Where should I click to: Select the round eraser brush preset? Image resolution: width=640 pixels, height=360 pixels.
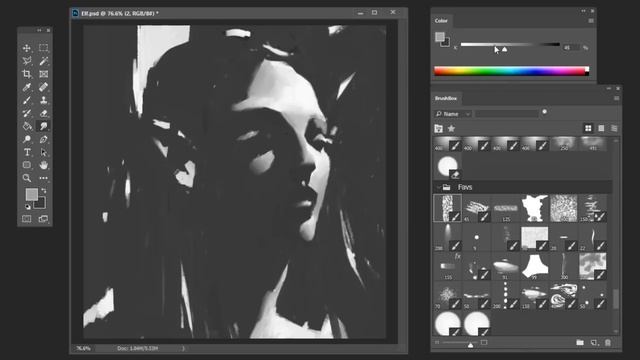tap(448, 167)
